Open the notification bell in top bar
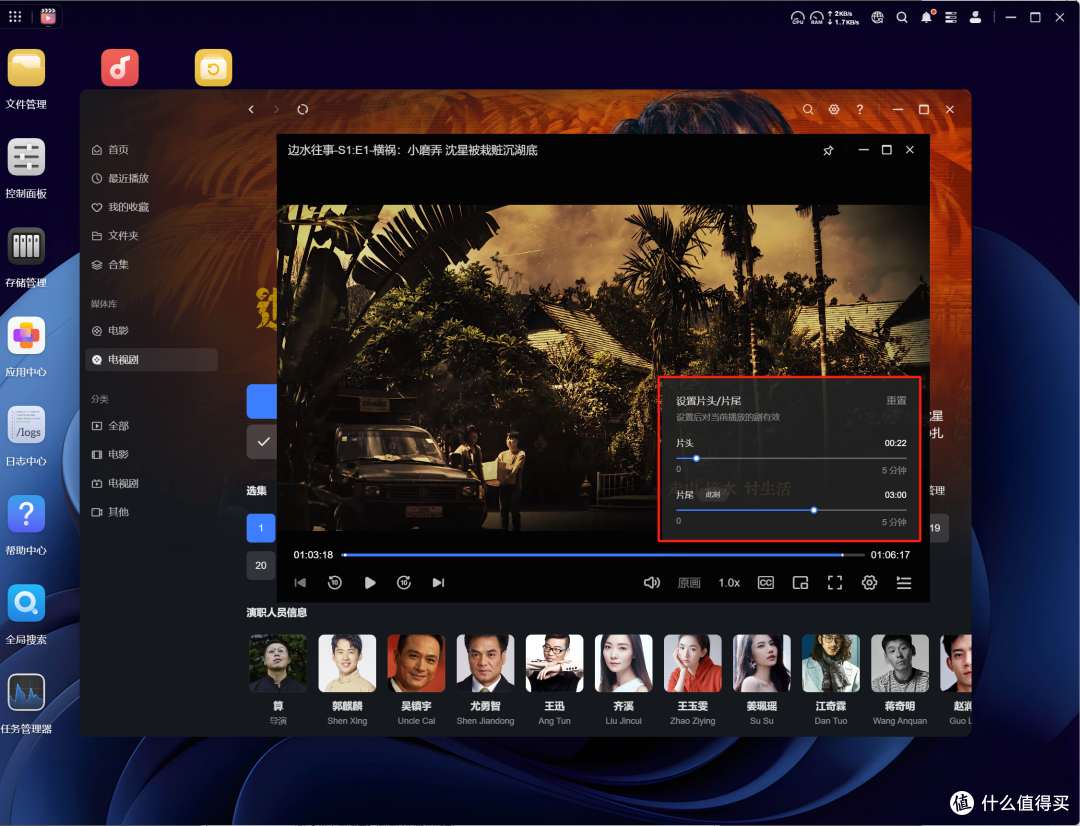This screenshot has height=826, width=1080. pyautogui.click(x=926, y=17)
